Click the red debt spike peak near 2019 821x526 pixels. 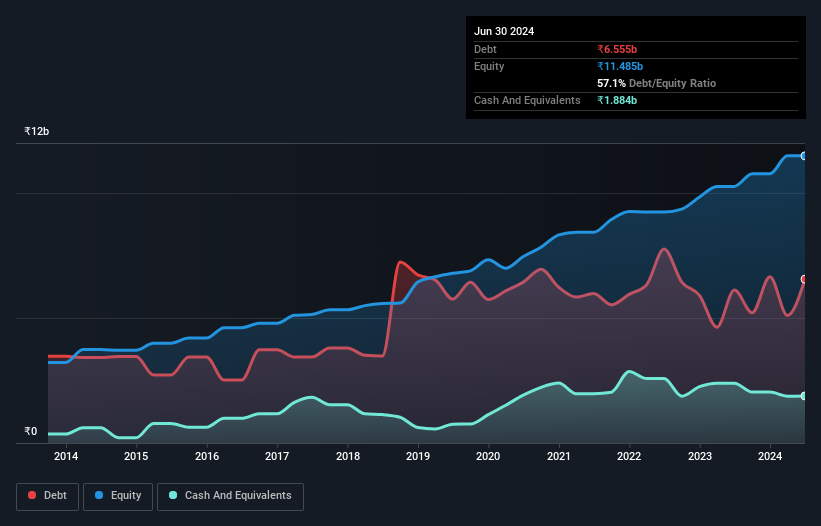[x=401, y=262]
